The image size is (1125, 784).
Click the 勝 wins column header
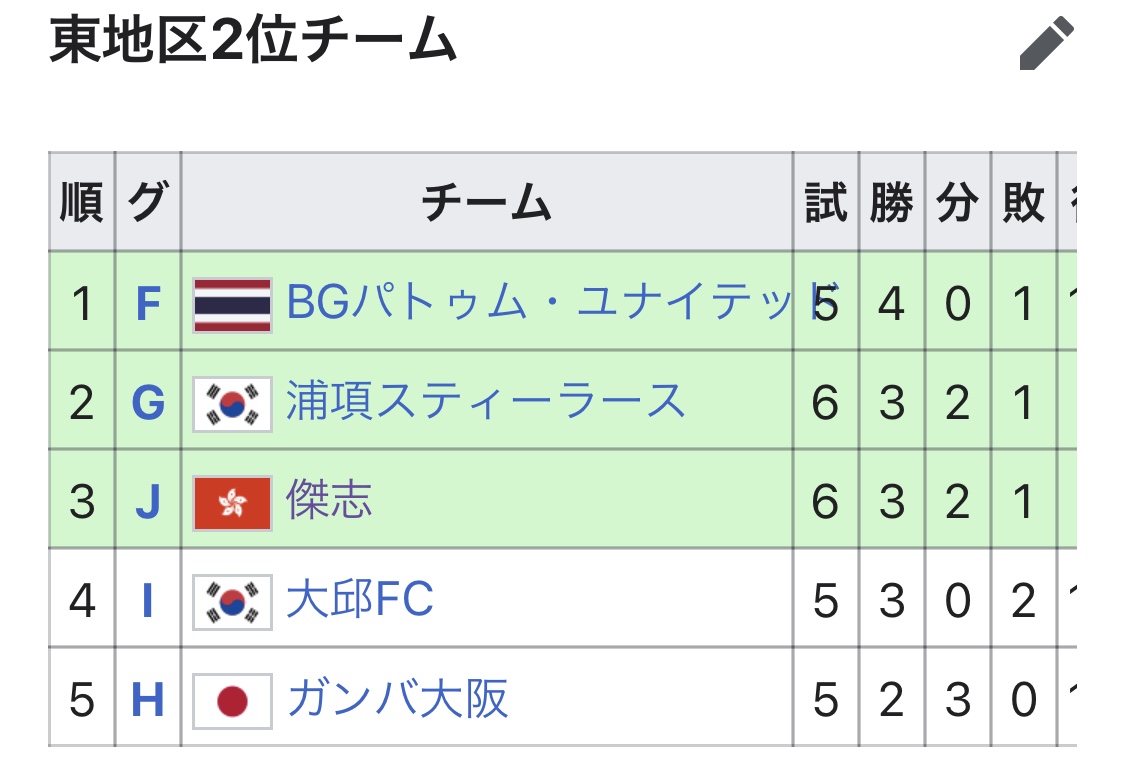(x=891, y=203)
